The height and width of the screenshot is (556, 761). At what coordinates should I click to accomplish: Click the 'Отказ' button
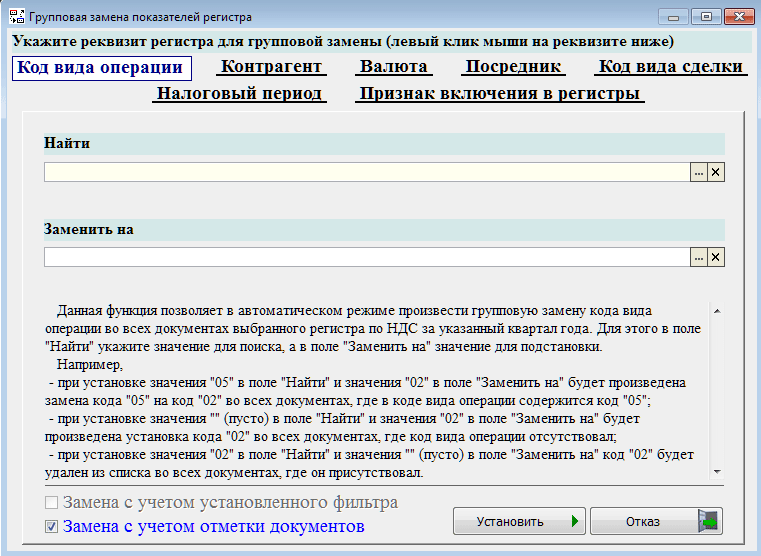tap(656, 522)
